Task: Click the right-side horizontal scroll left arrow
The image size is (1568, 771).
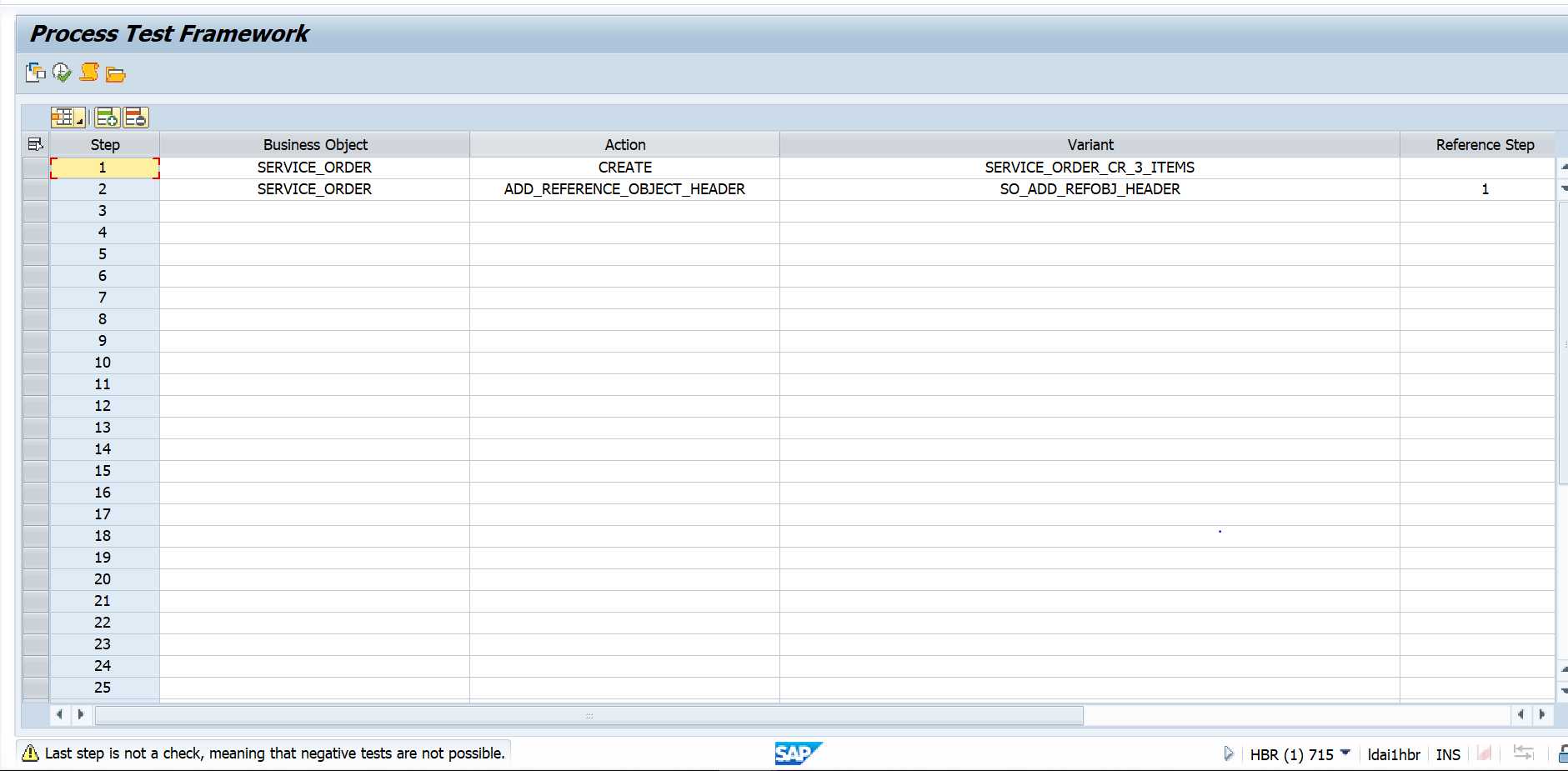Action: point(1521,714)
